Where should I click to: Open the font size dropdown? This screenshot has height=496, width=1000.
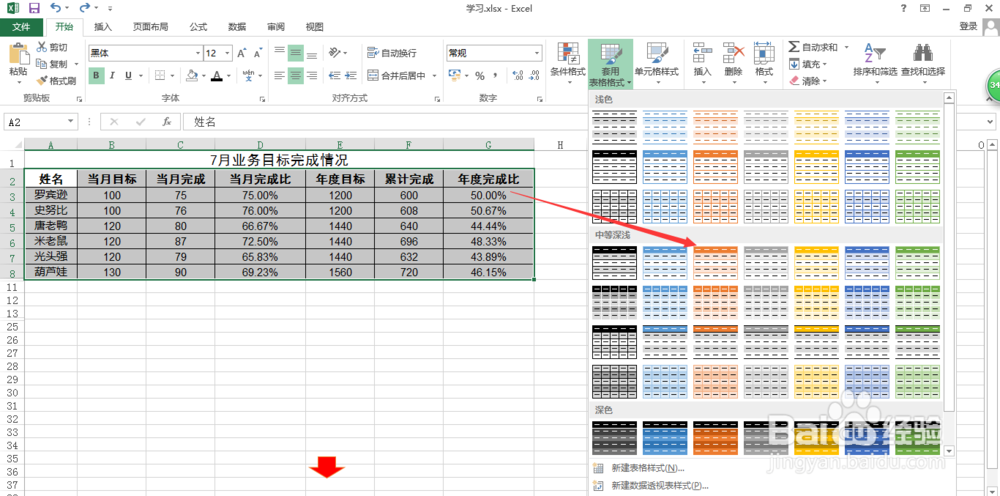229,54
